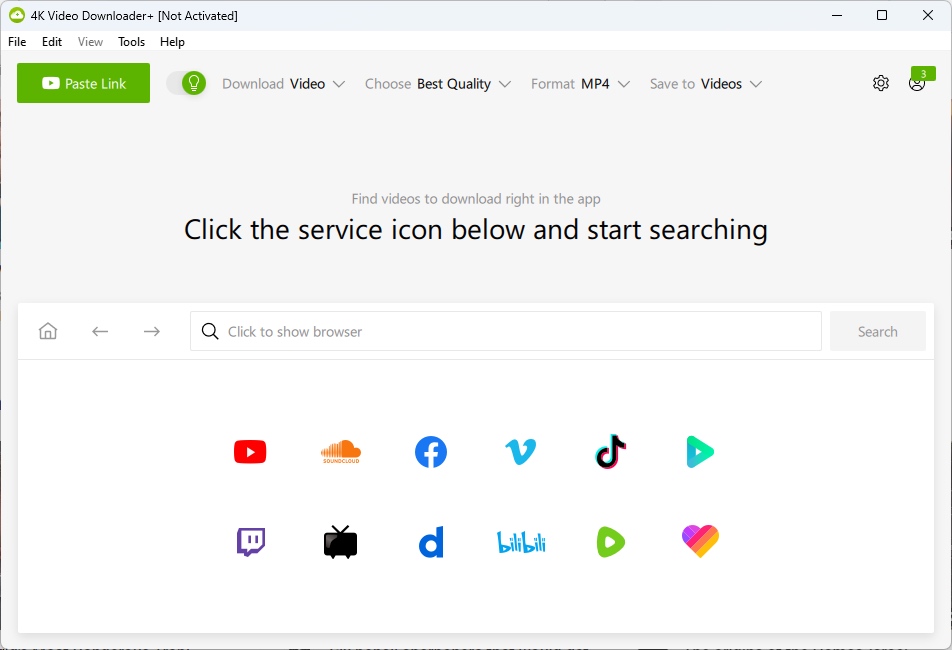Select the Likee heart icon
Image resolution: width=952 pixels, height=650 pixels.
pyautogui.click(x=700, y=541)
